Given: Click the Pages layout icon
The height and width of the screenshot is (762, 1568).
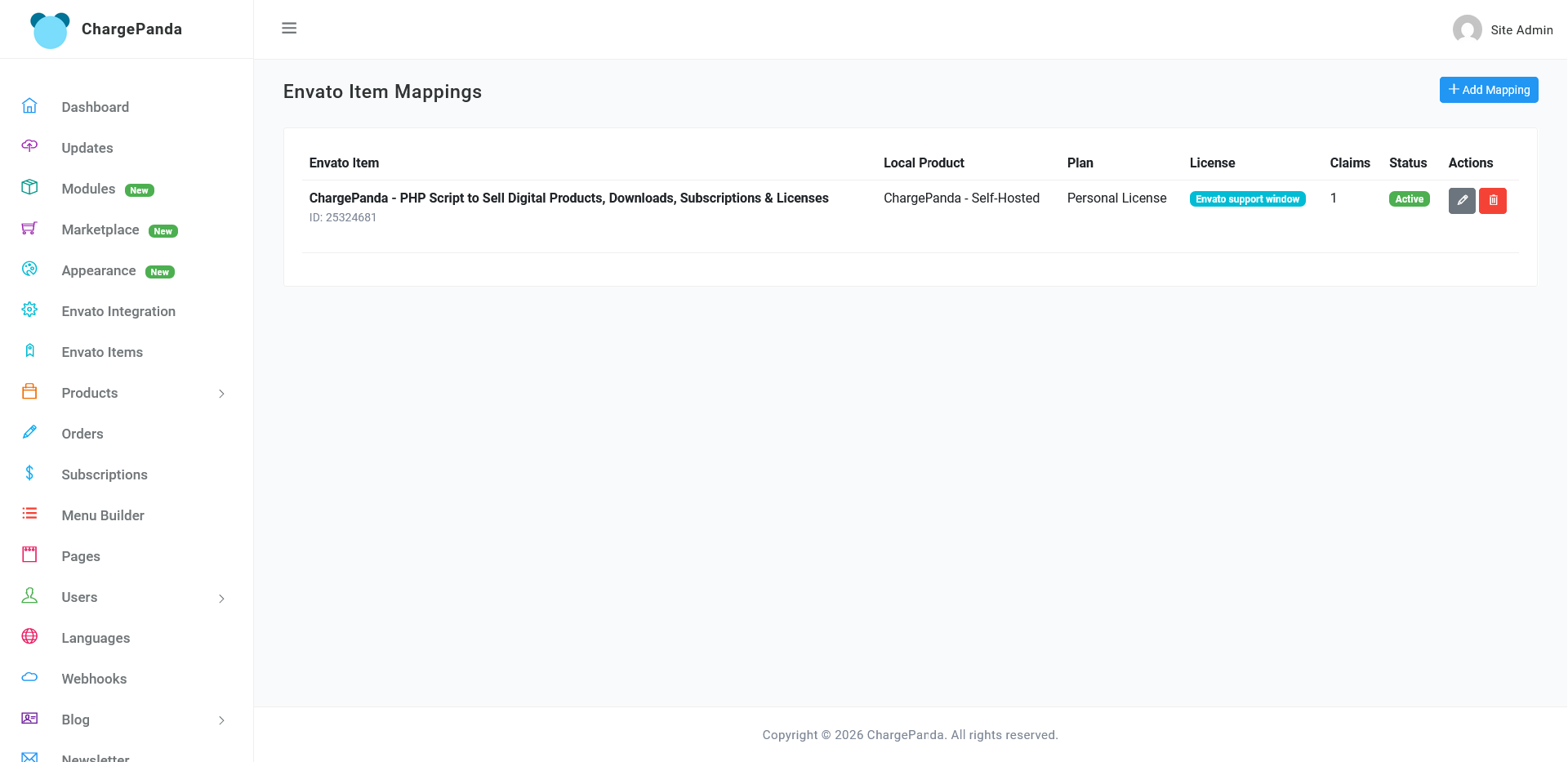Looking at the screenshot, I should [x=29, y=555].
